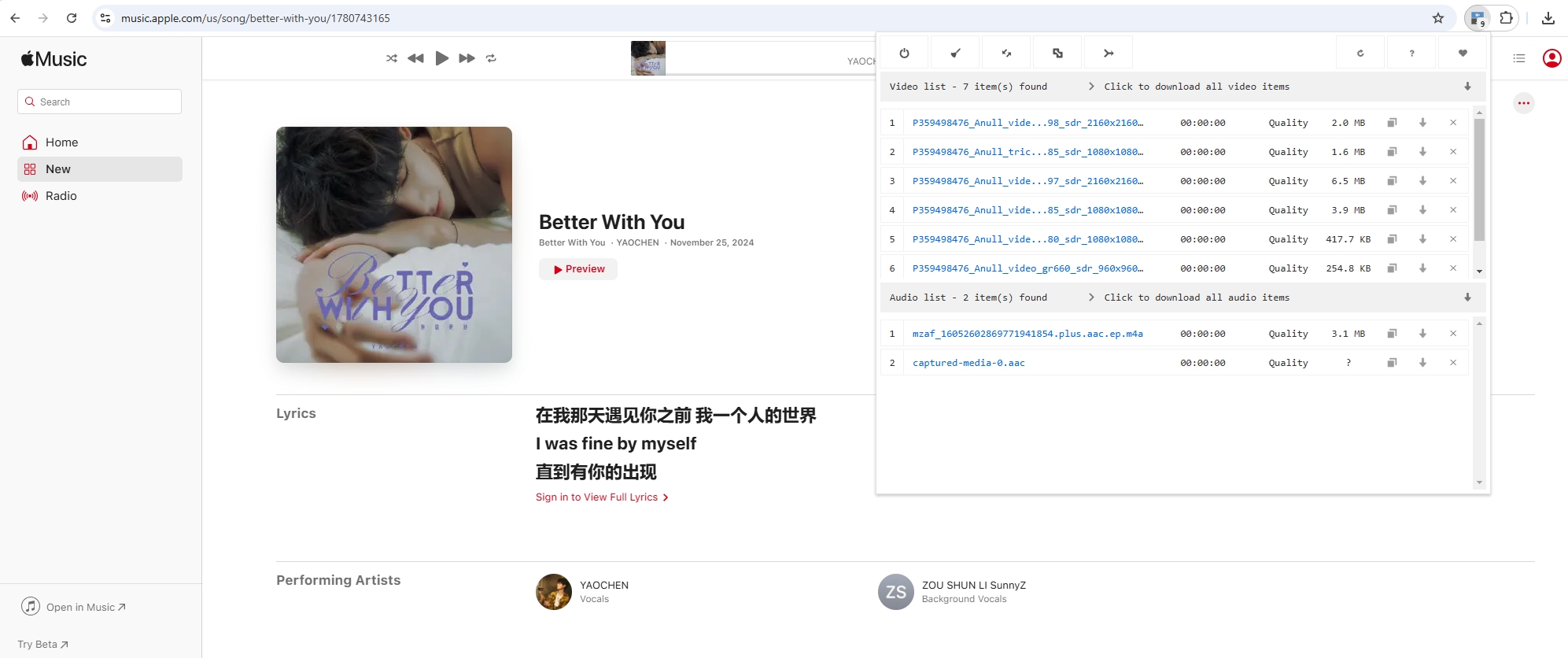
Task: Click the popup refresh icon
Action: click(1360, 54)
